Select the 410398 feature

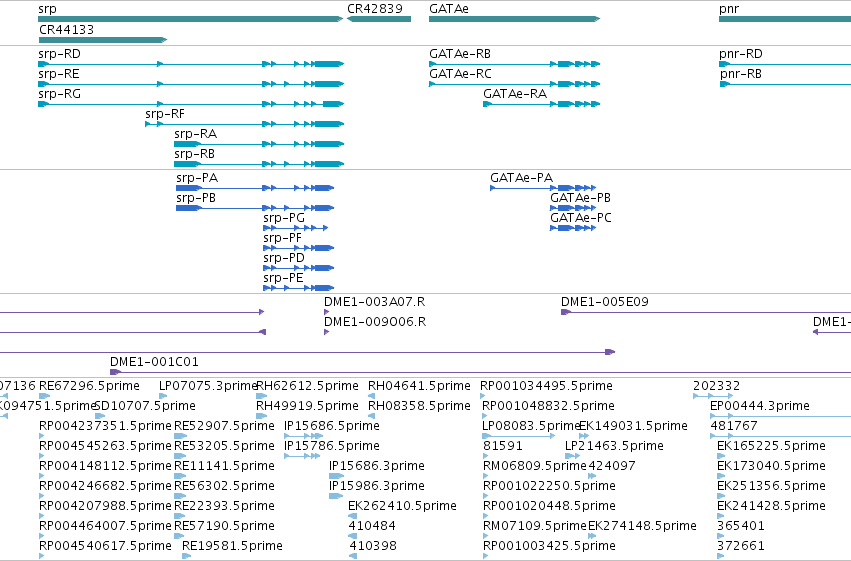click(x=353, y=556)
